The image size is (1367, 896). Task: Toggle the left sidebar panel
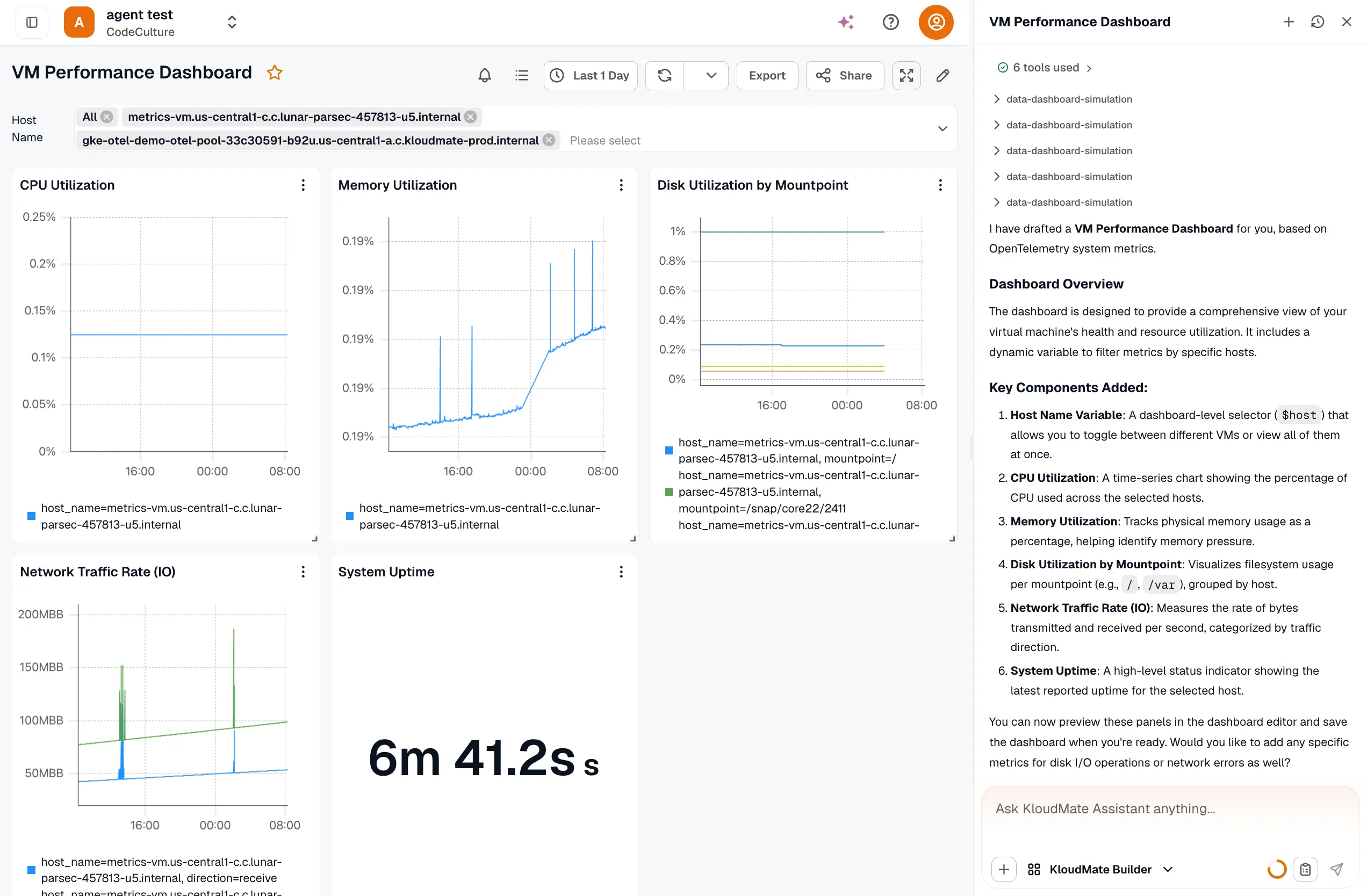pyautogui.click(x=32, y=22)
